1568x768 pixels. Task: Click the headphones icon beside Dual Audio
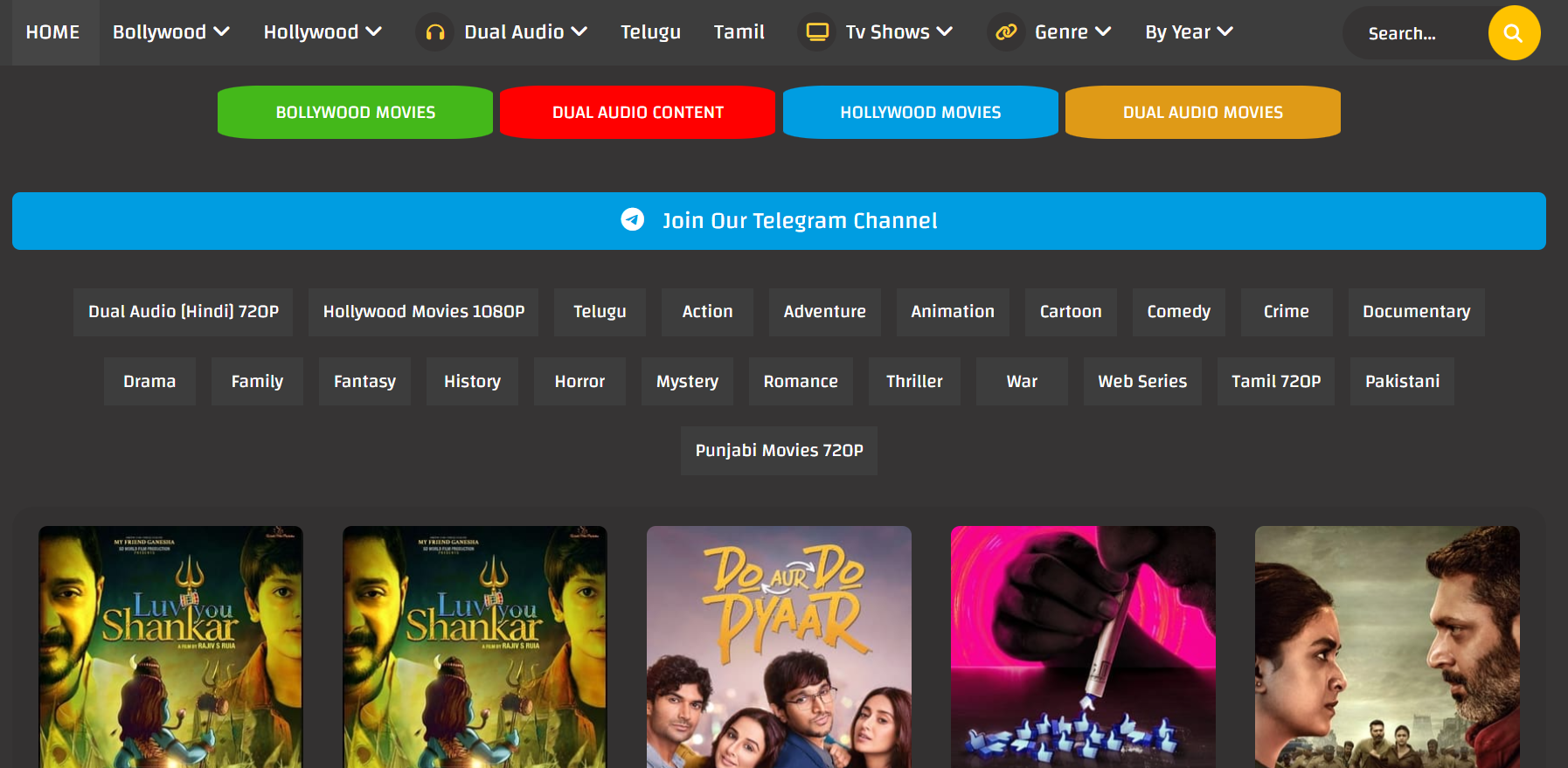pos(434,32)
